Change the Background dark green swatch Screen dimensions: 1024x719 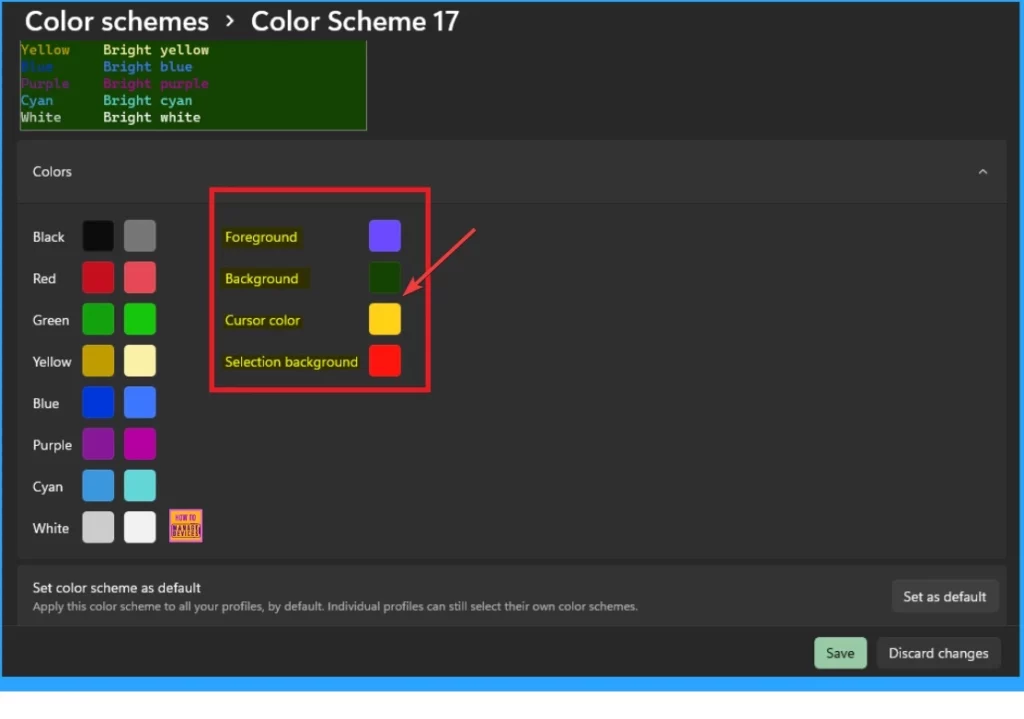tap(385, 278)
